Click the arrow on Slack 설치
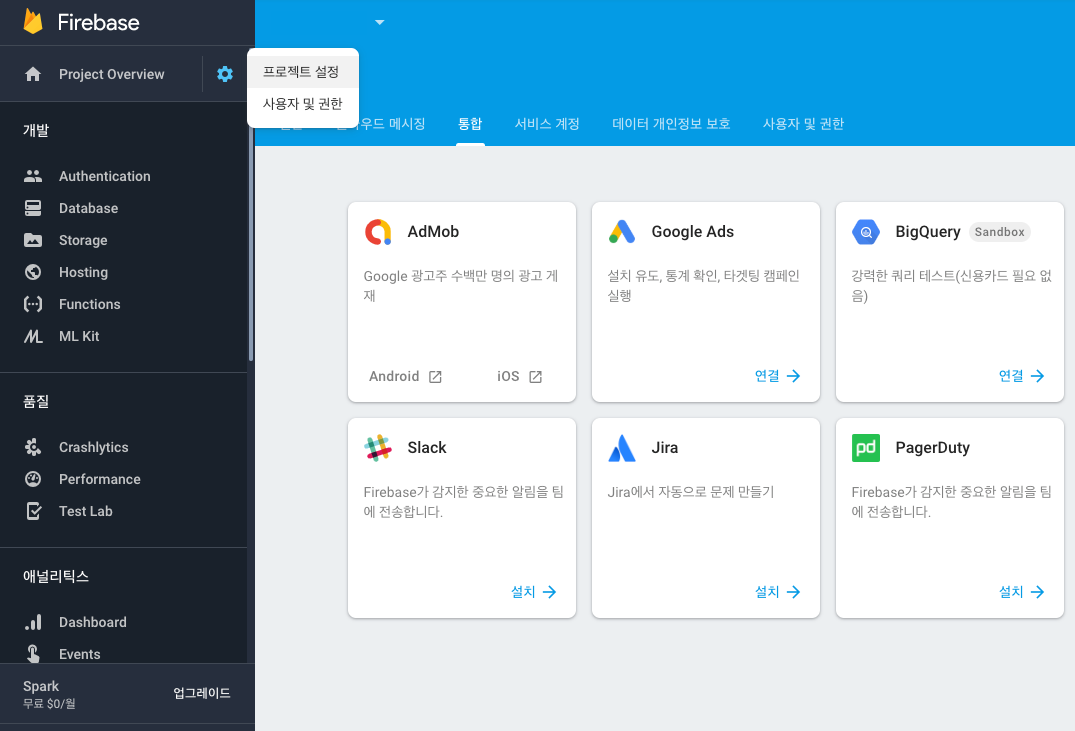1075x731 pixels. pos(549,592)
